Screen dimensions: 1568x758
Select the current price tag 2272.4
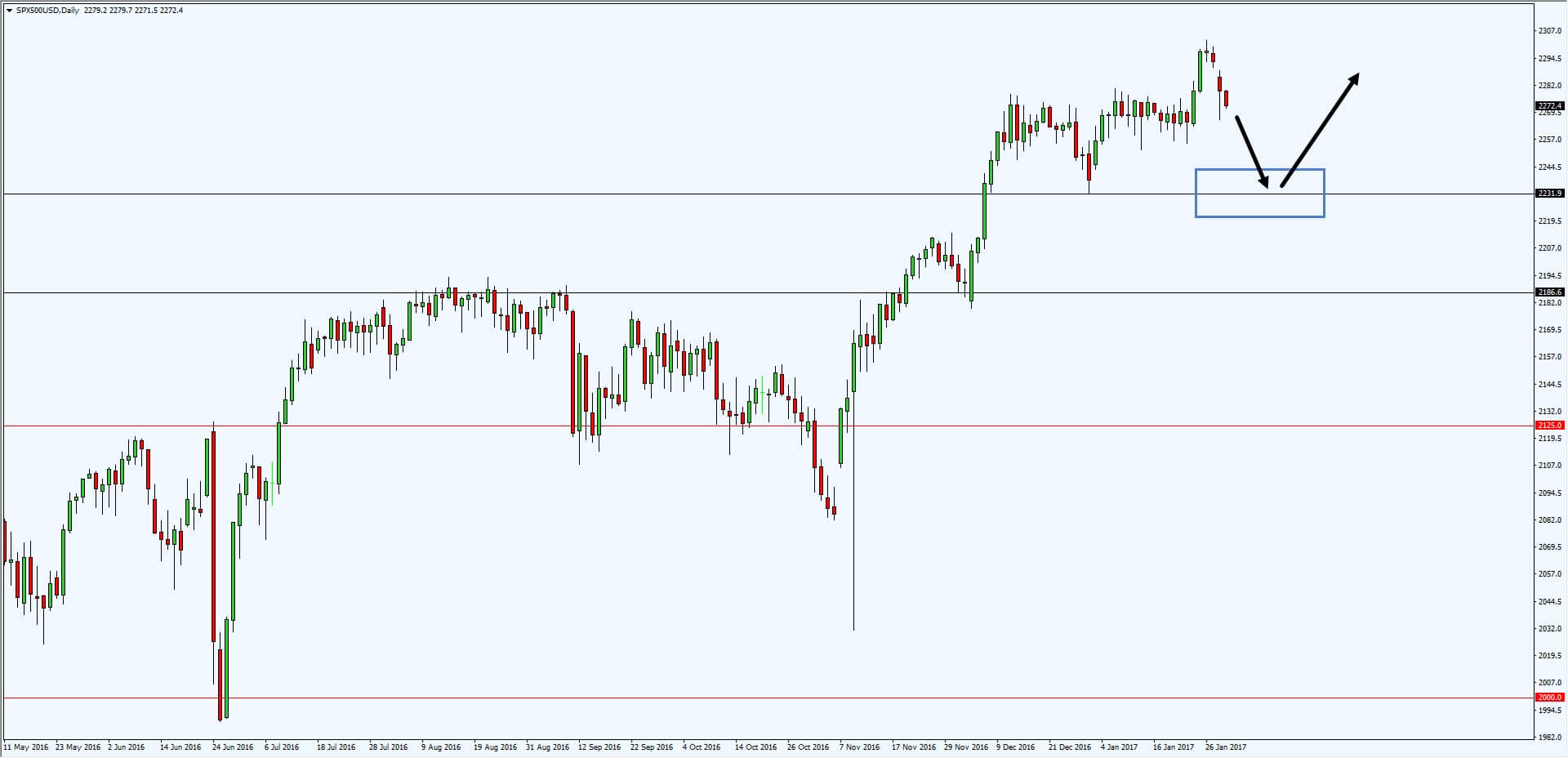(x=1549, y=106)
